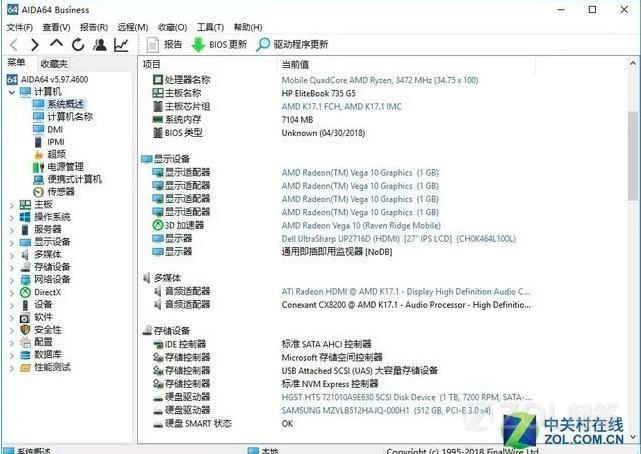Click the 设备 tree icon
The height and width of the screenshot is (454, 641).
coord(25,305)
